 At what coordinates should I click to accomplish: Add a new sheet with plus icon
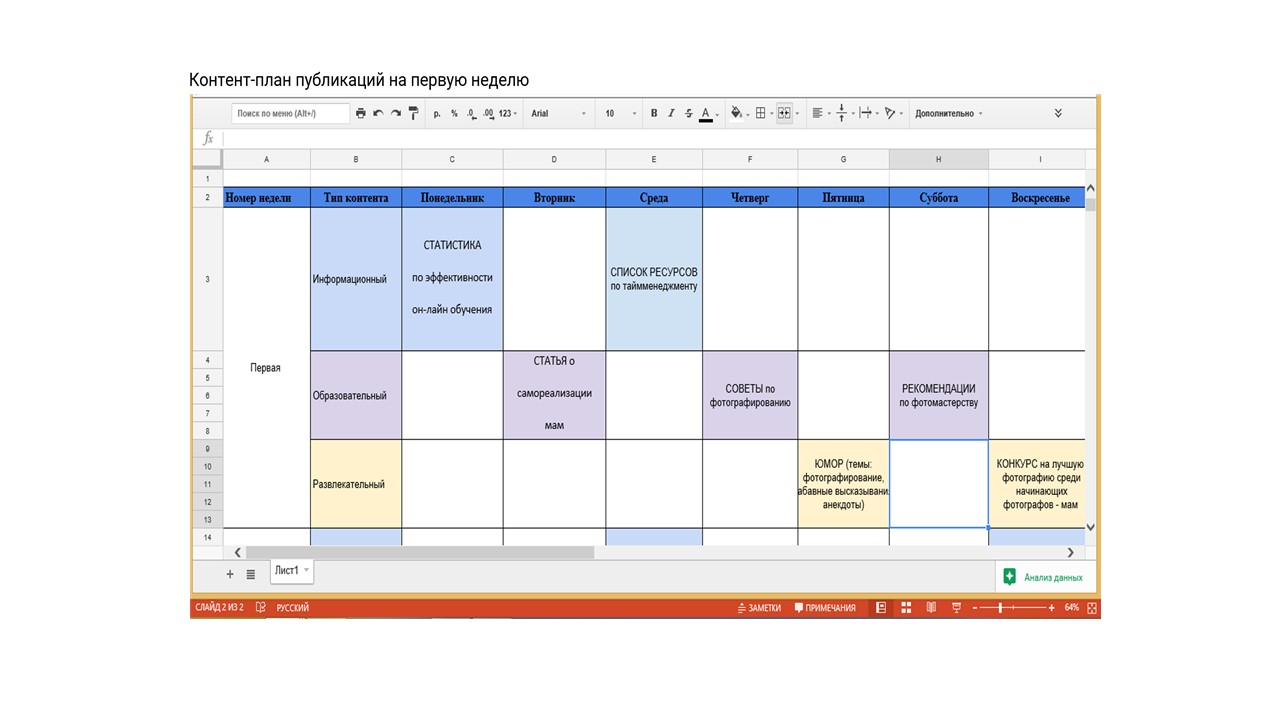coord(229,575)
